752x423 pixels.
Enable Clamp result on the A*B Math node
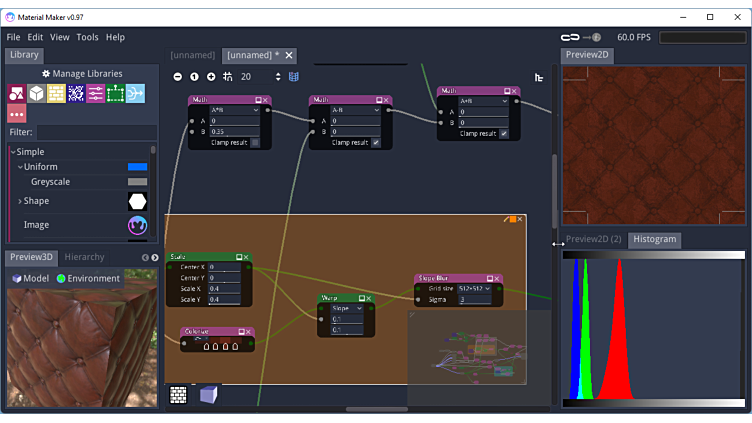point(256,143)
